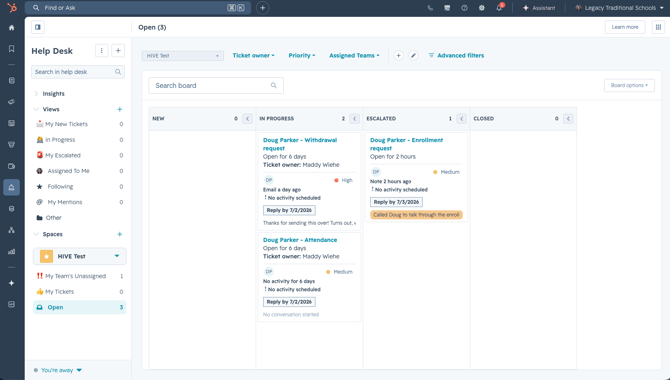The image size is (670, 380).
Task: Open the sparkle icon in left sidebar
Action: [12, 283]
